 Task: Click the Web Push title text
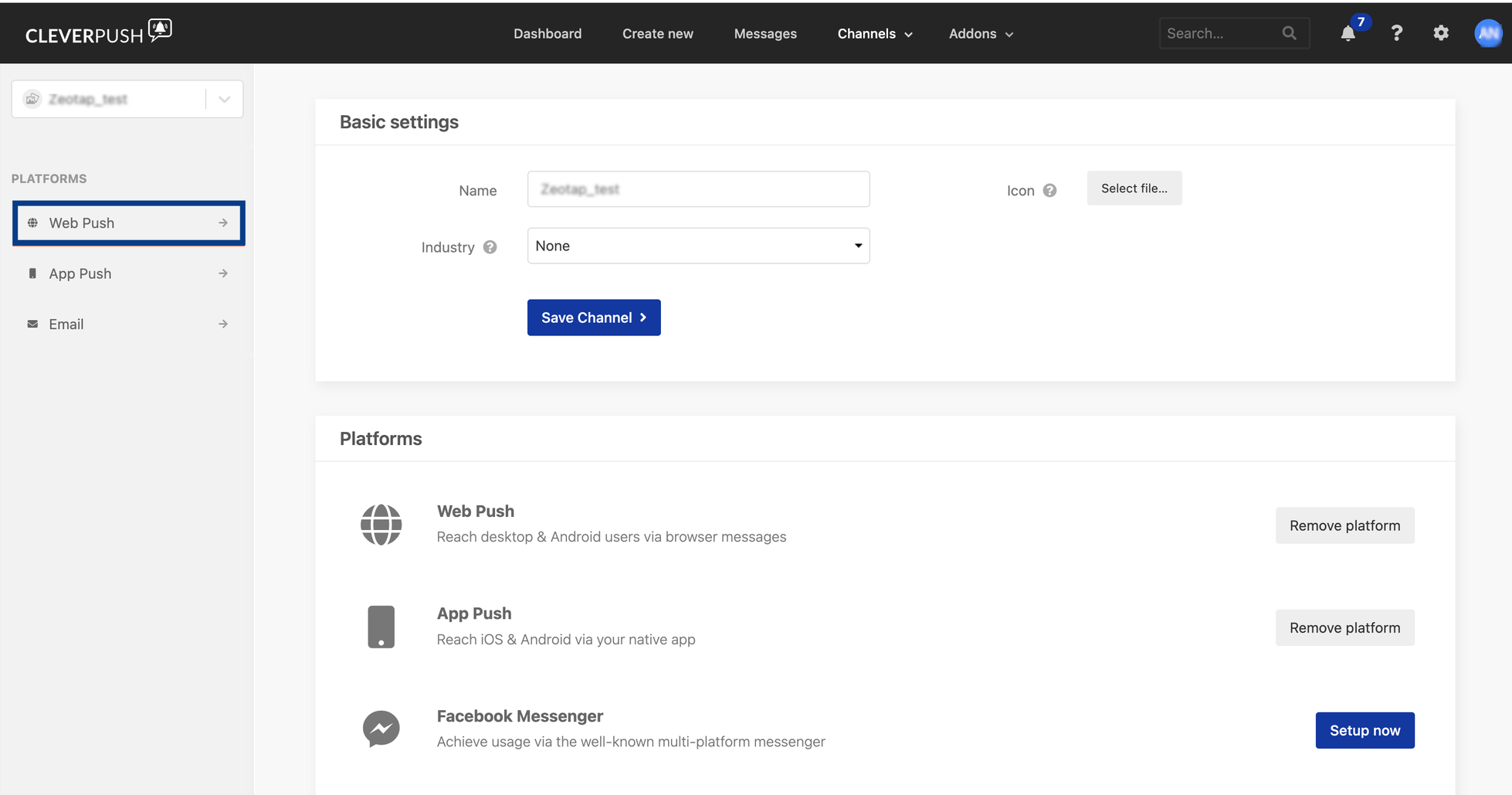tap(475, 511)
